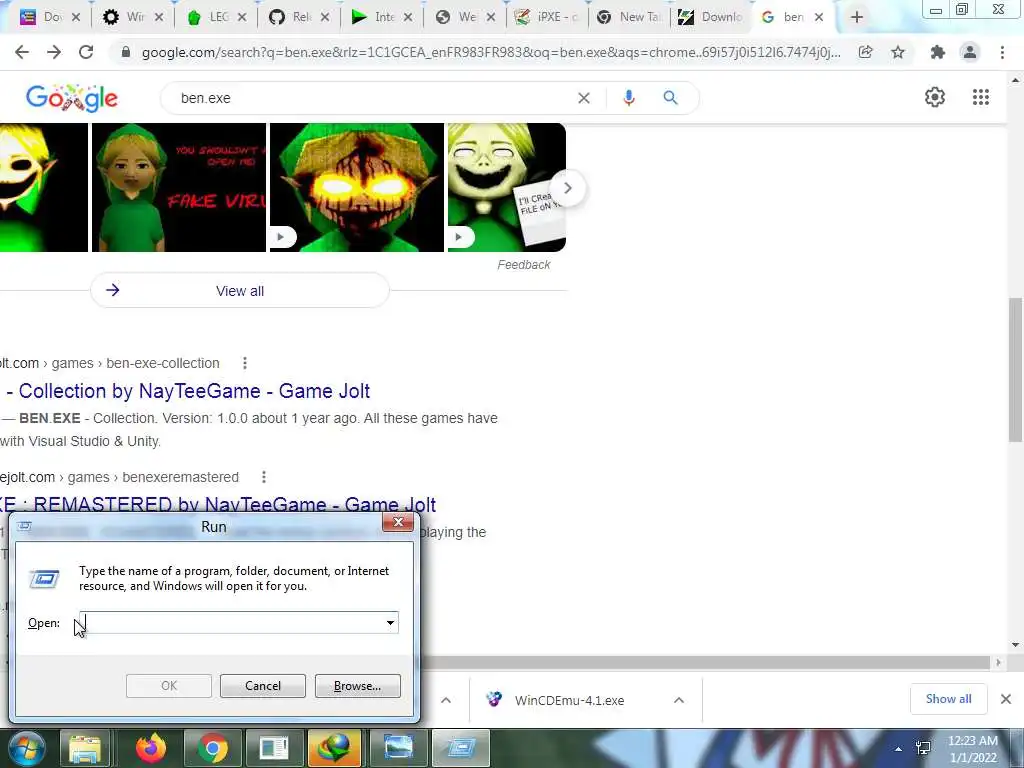Click Browse... in the Run dialog
The height and width of the screenshot is (768, 1024).
tap(357, 686)
